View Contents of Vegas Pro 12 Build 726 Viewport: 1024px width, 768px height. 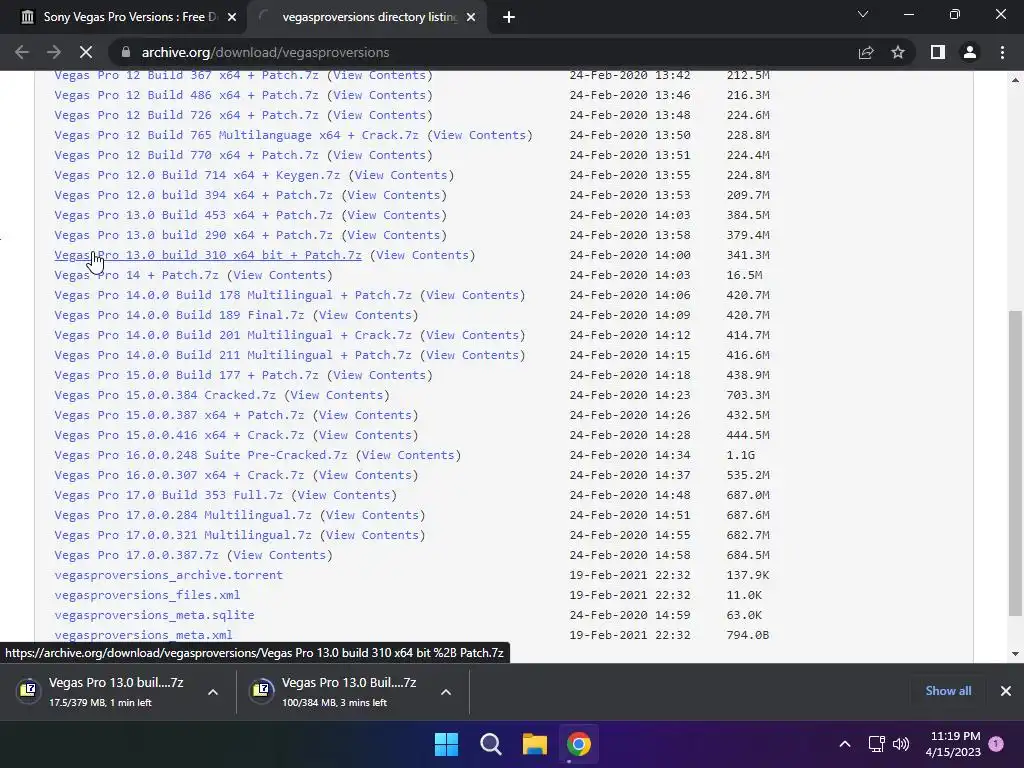[379, 115]
